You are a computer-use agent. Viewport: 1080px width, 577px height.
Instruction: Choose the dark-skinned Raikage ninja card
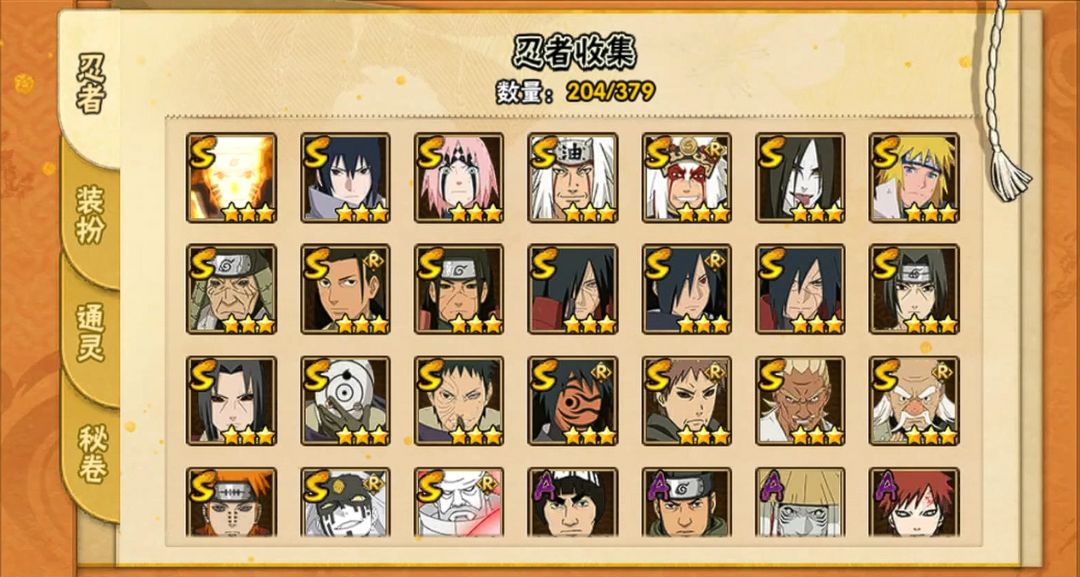click(800, 401)
